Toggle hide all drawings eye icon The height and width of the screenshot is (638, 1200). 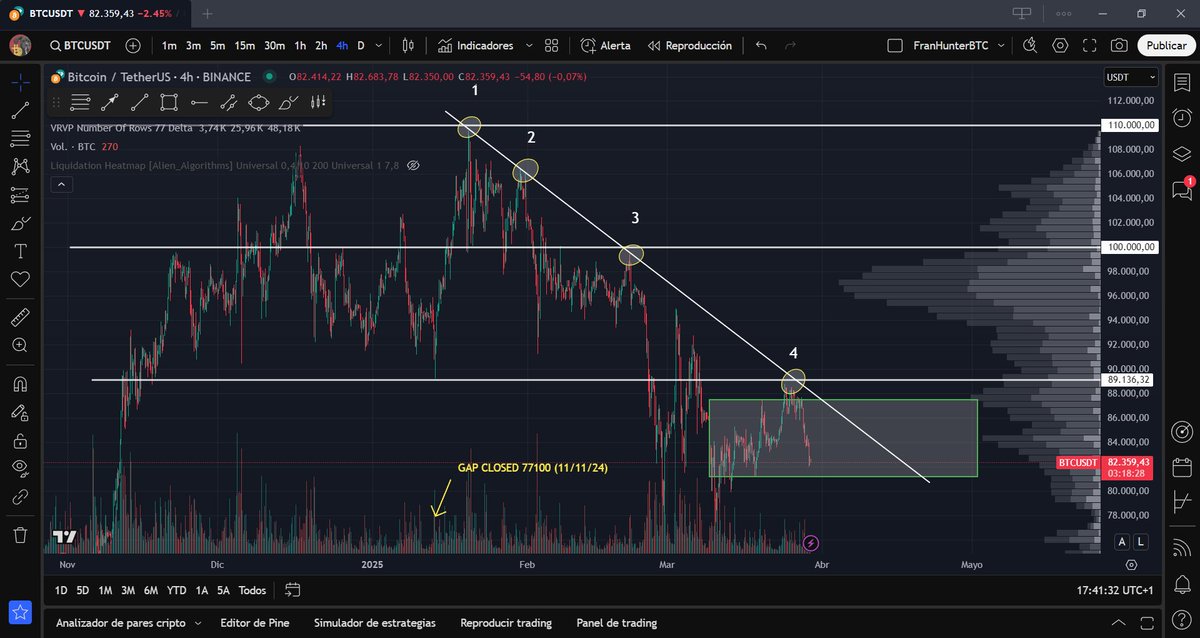tap(20, 468)
